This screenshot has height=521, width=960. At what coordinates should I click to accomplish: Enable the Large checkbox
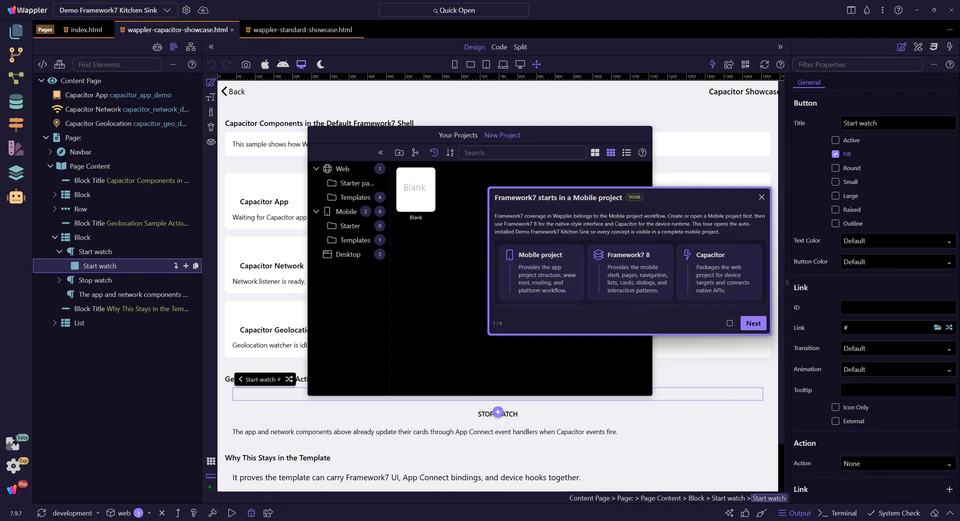[835, 196]
